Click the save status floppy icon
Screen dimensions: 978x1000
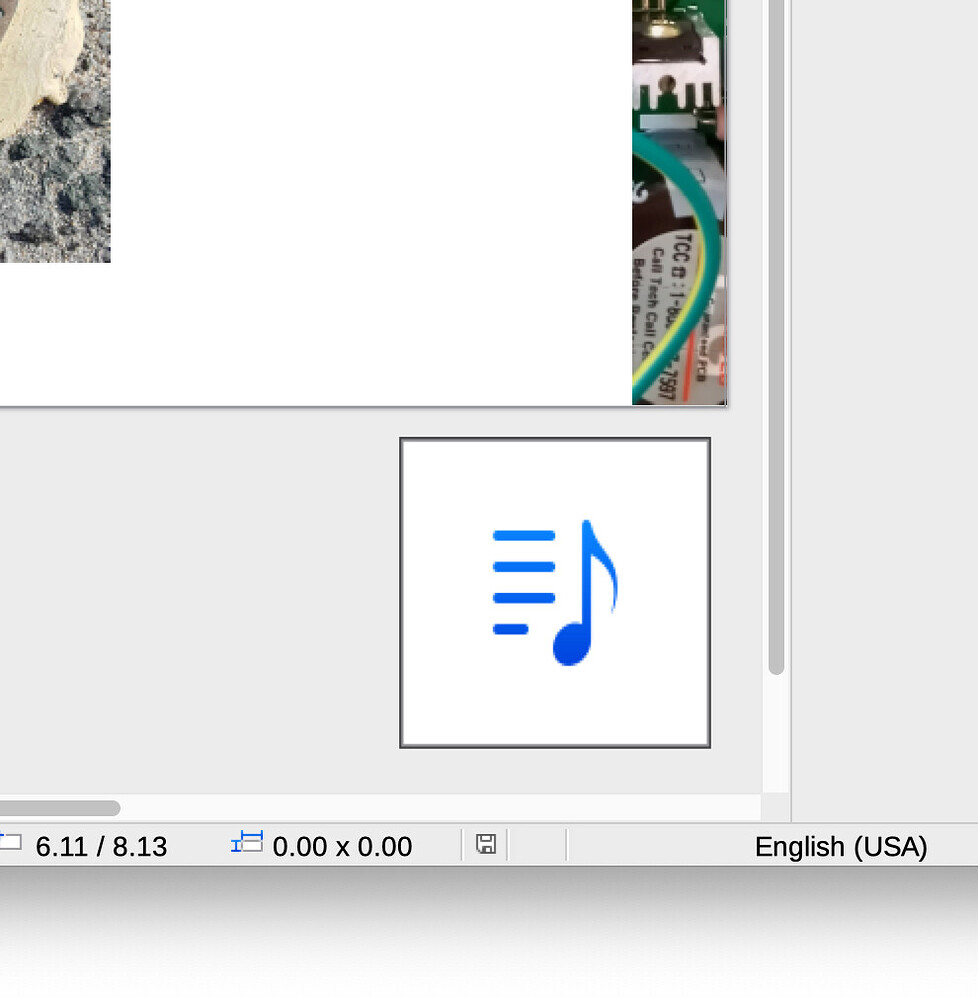[486, 846]
